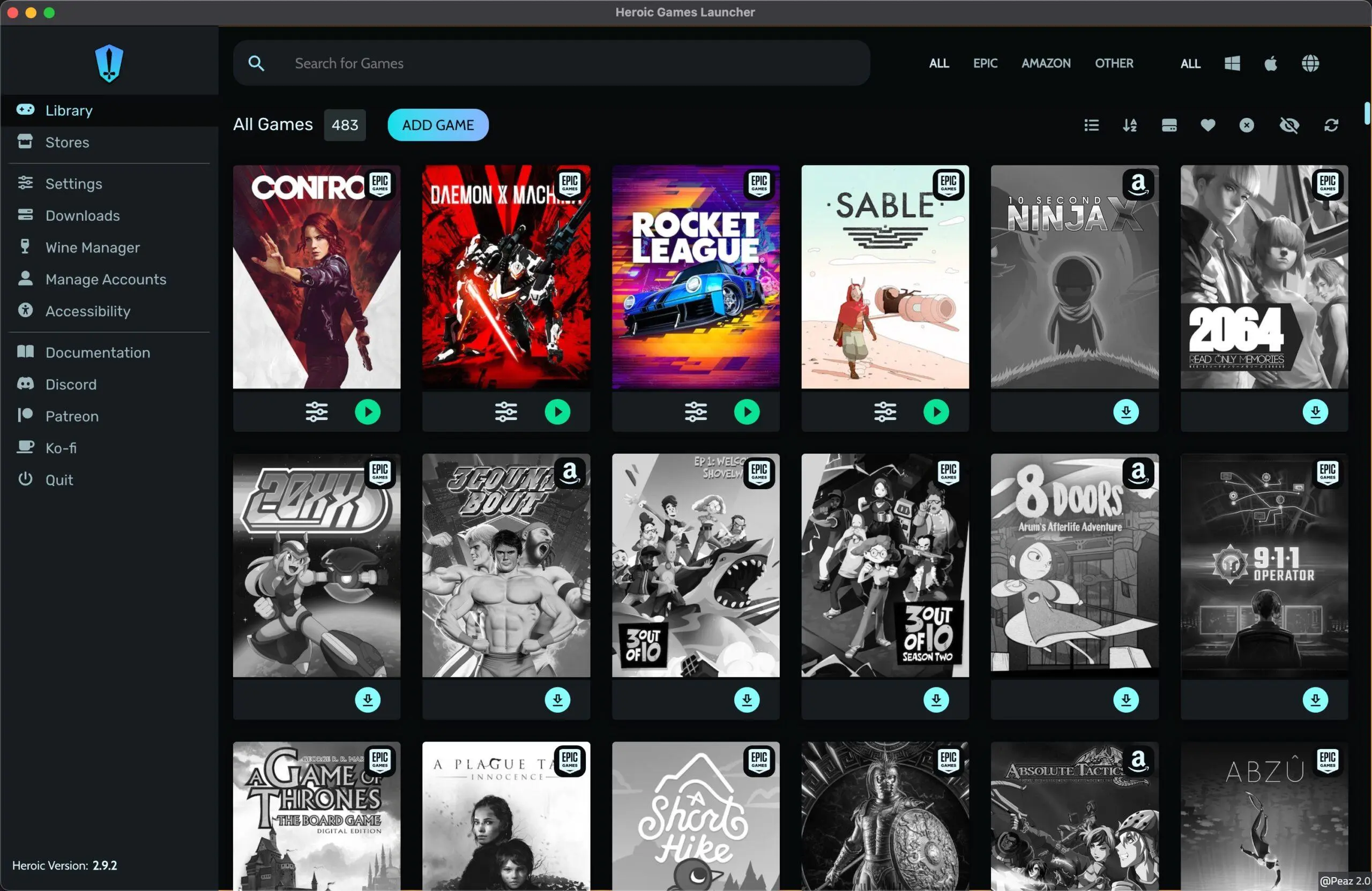Toggle favourites only heart filter
Screen dimensions: 1372x891
tap(1207, 125)
